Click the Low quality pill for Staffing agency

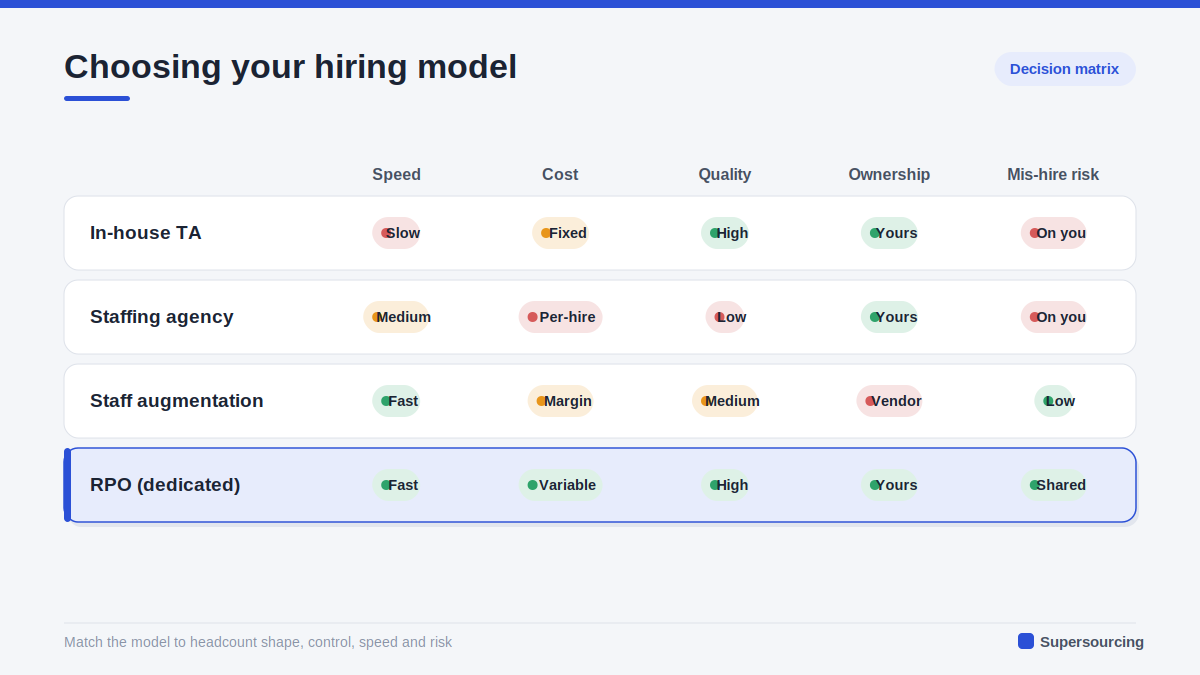pos(725,317)
